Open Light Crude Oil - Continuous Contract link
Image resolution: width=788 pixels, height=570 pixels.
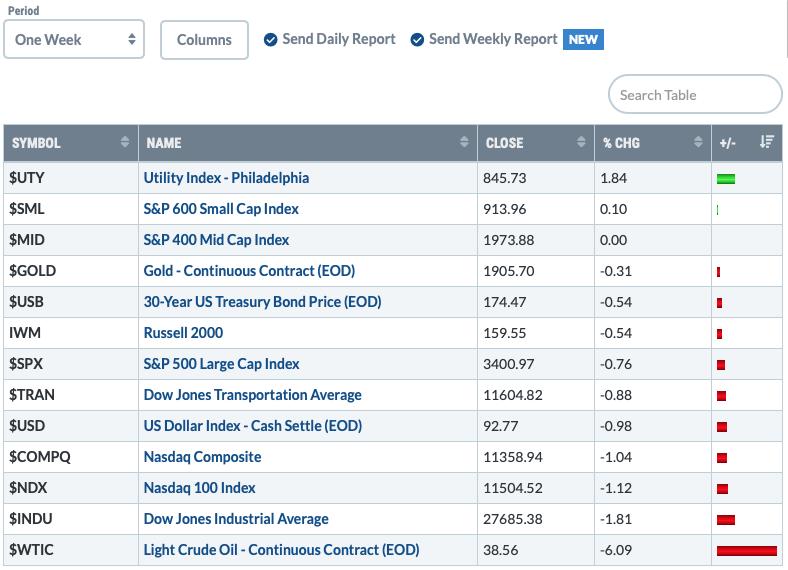[281, 550]
